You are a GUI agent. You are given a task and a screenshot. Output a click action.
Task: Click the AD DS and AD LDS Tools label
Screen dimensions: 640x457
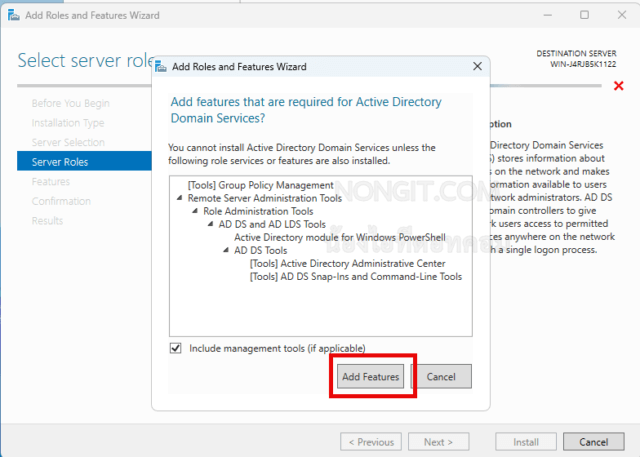[x=272, y=224]
